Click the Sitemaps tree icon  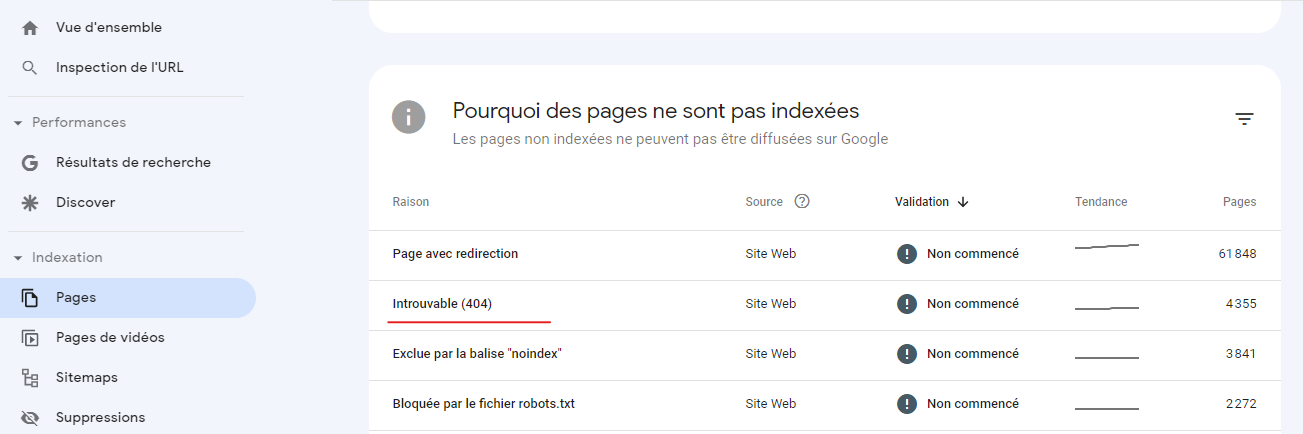click(x=30, y=378)
